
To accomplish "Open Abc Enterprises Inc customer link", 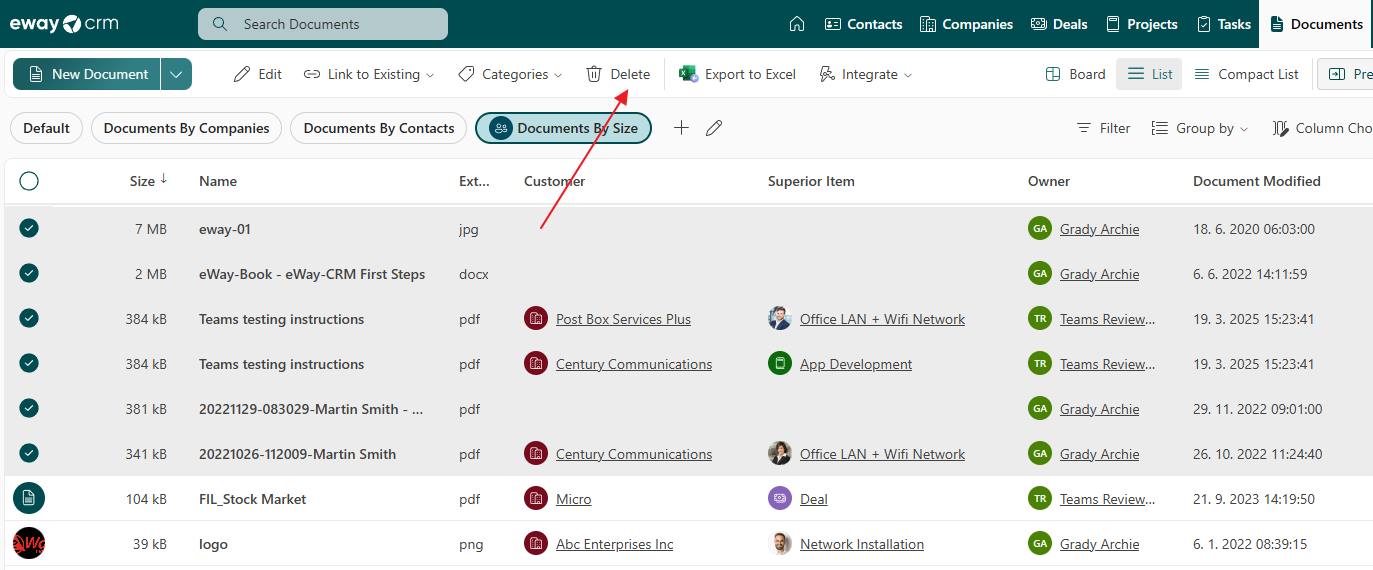I will 614,544.
